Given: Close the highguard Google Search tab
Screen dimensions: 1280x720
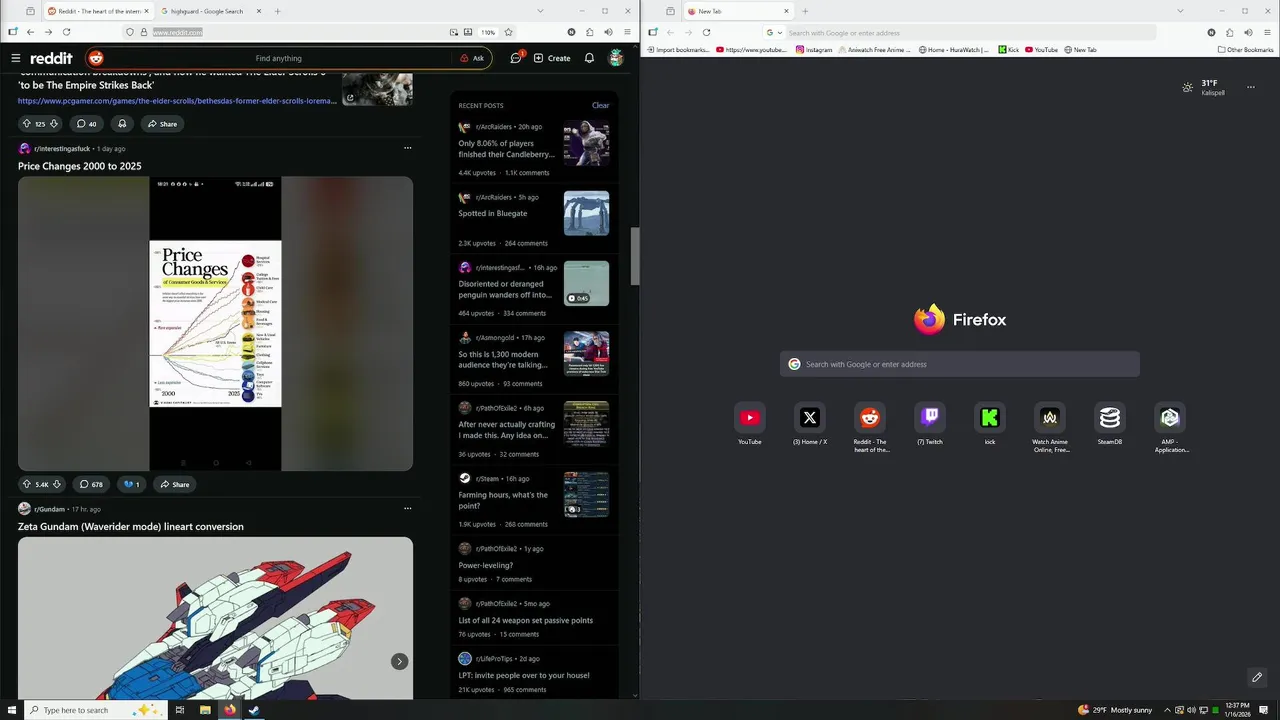Looking at the screenshot, I should coord(258,11).
